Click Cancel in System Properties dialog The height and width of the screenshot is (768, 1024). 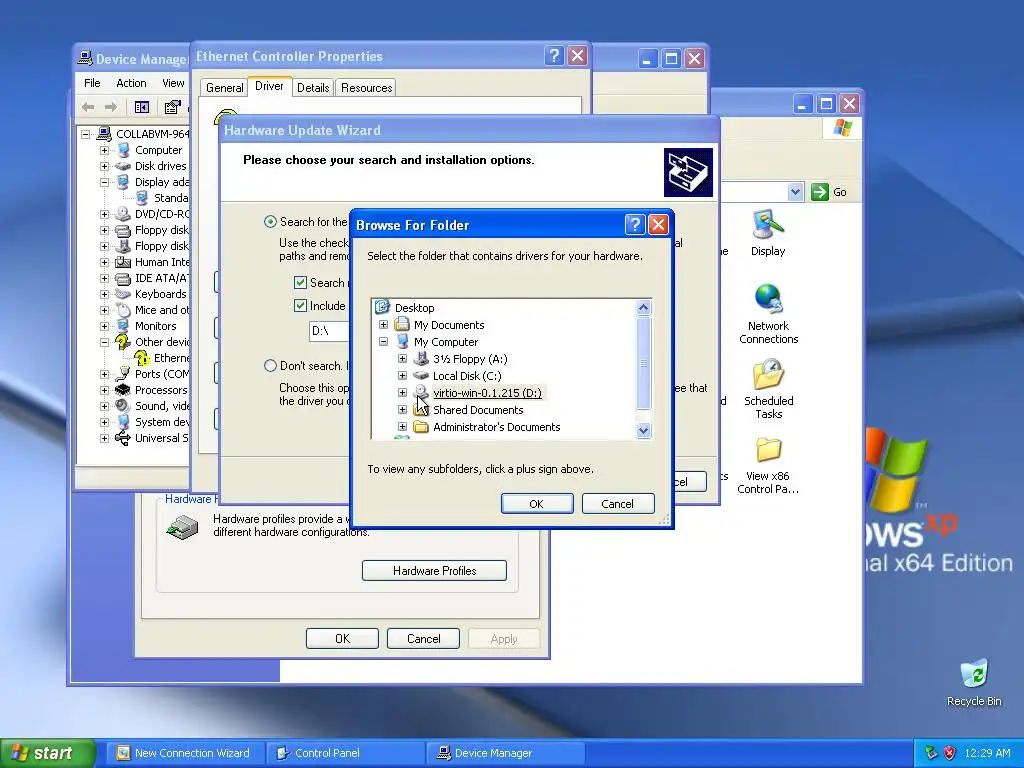(x=423, y=639)
